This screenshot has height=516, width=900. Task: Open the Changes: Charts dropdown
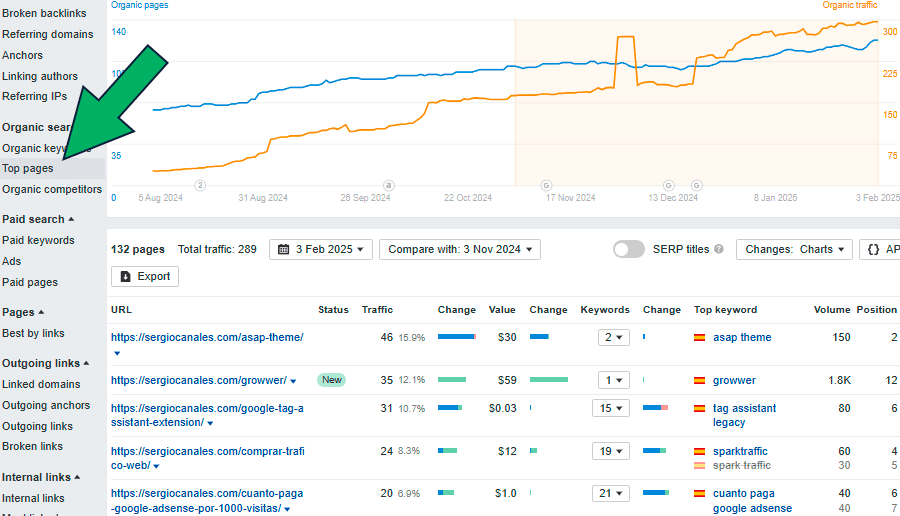[794, 249]
